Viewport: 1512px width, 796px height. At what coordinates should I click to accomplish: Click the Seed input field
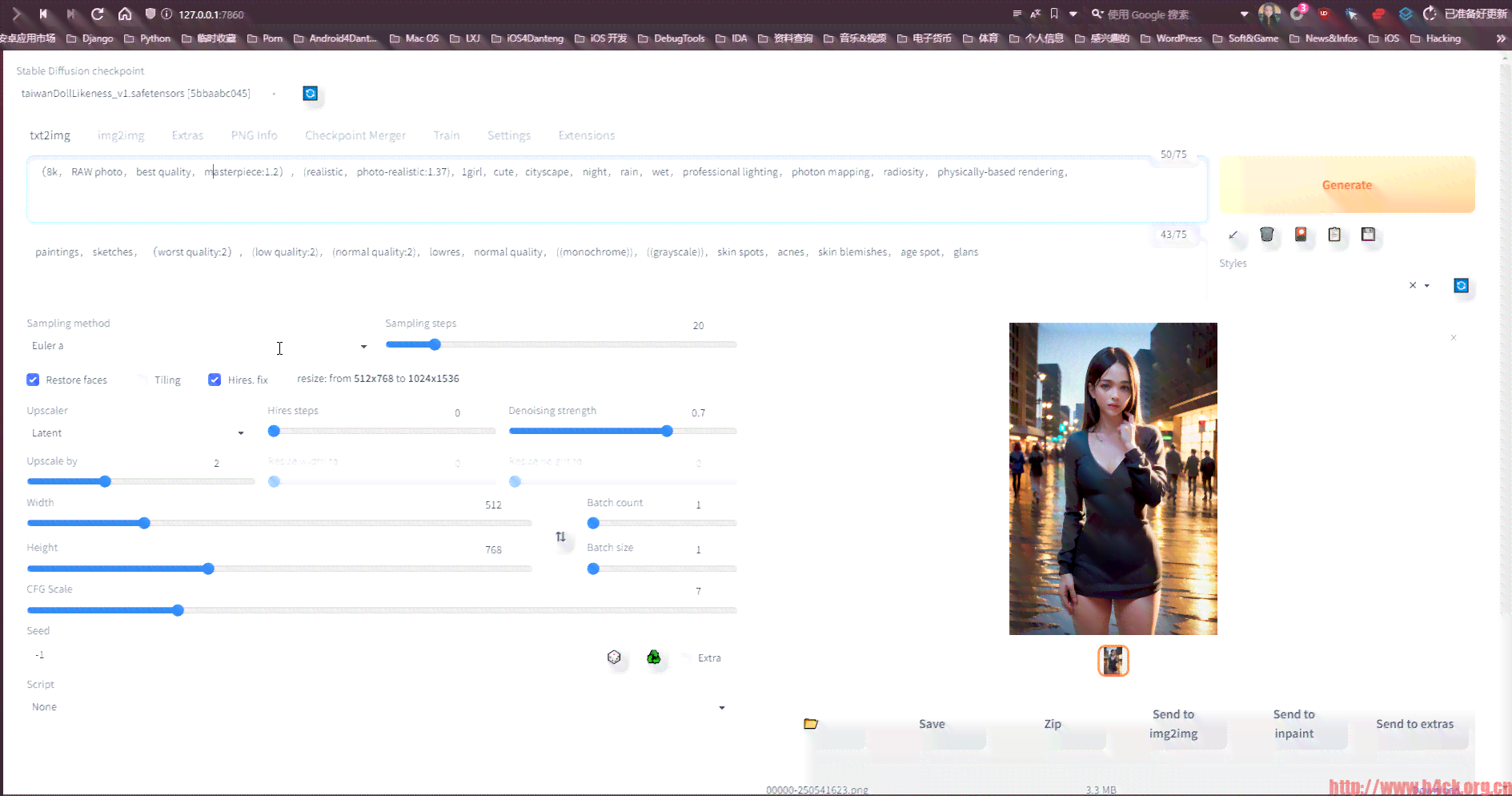[312, 655]
